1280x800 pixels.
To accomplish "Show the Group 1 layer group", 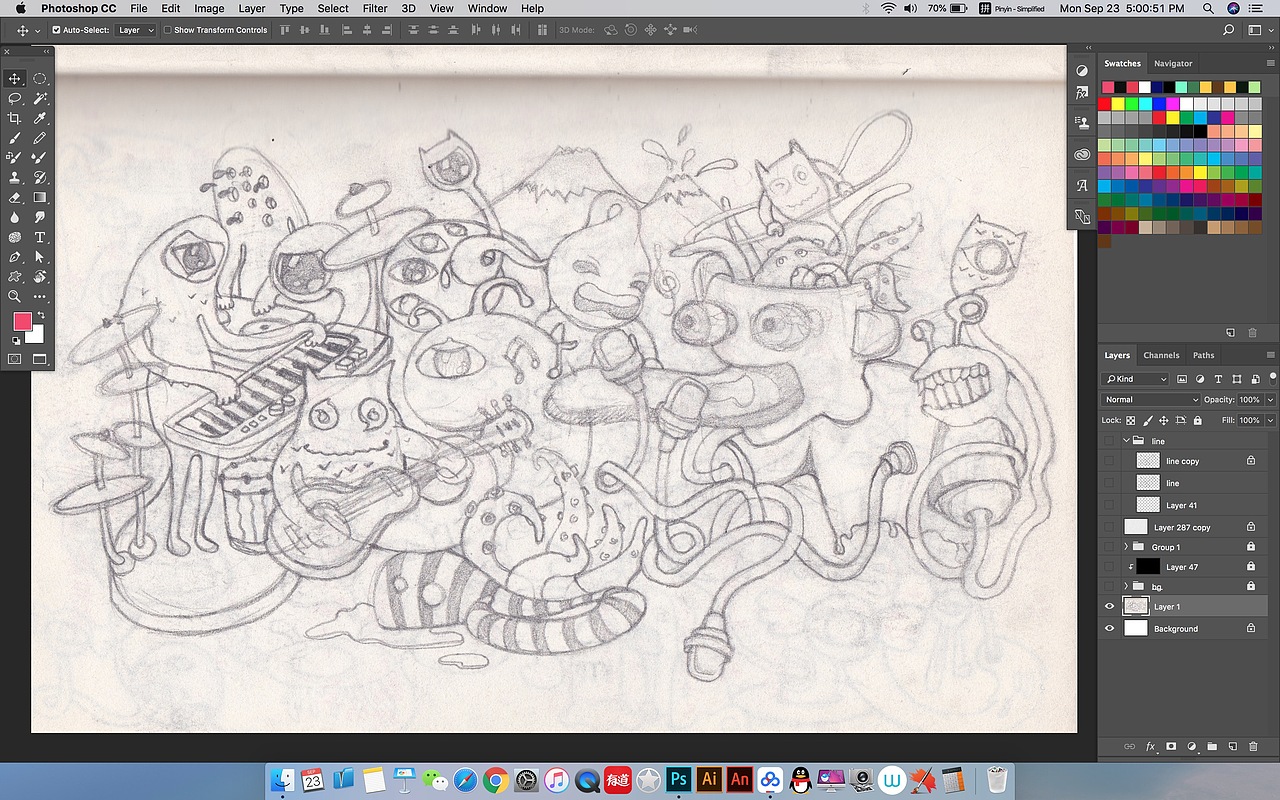I will (1109, 547).
